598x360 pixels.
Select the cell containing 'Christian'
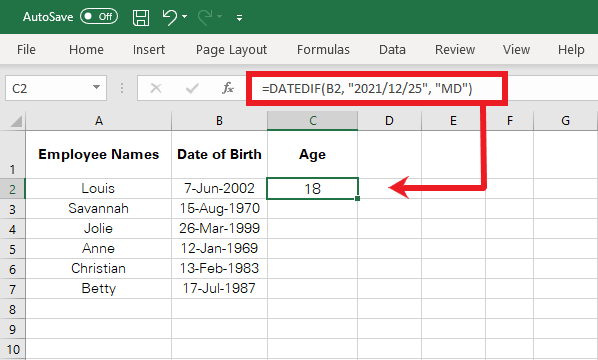[x=98, y=268]
